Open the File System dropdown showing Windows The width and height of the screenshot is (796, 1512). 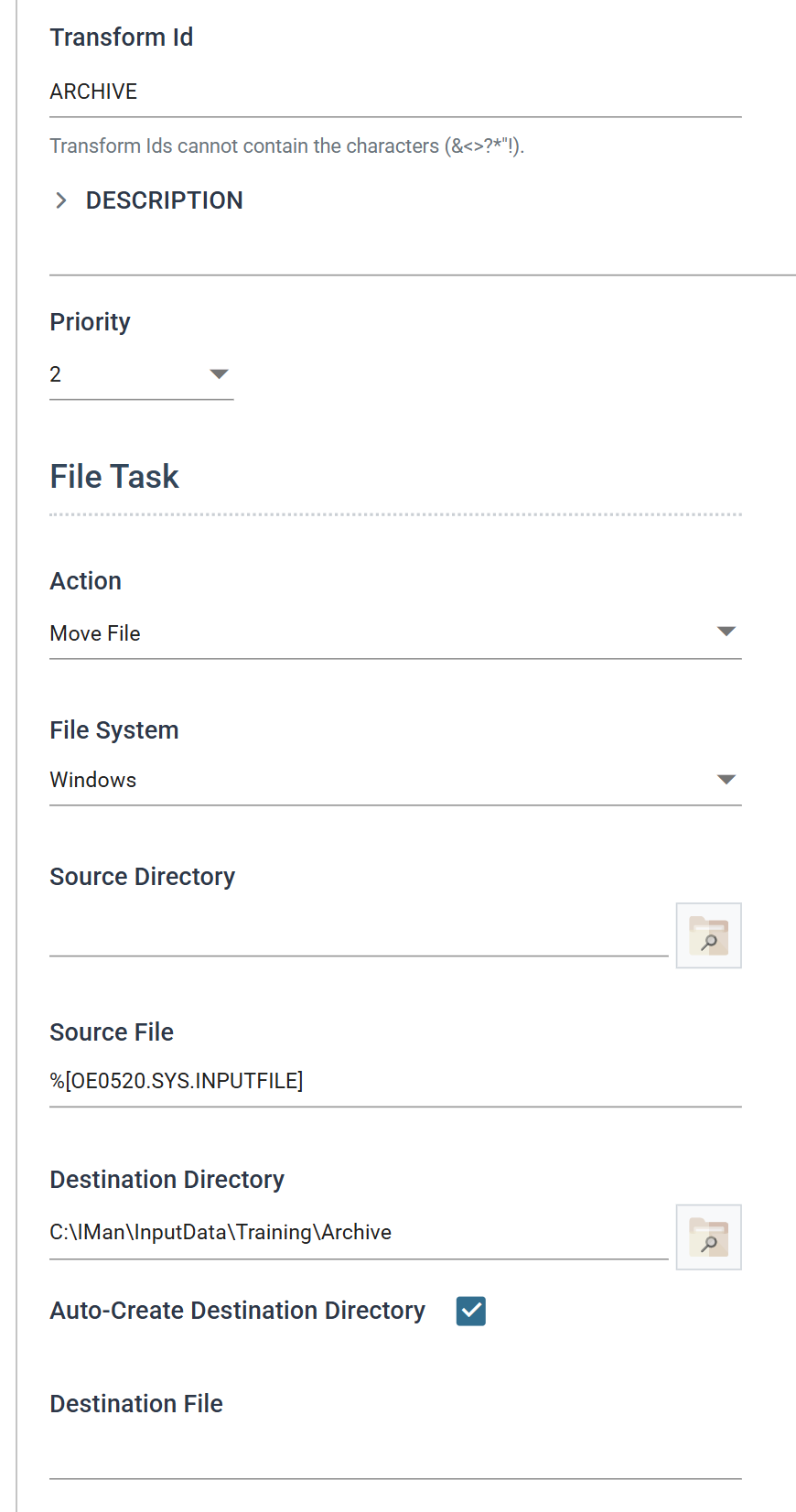click(395, 780)
